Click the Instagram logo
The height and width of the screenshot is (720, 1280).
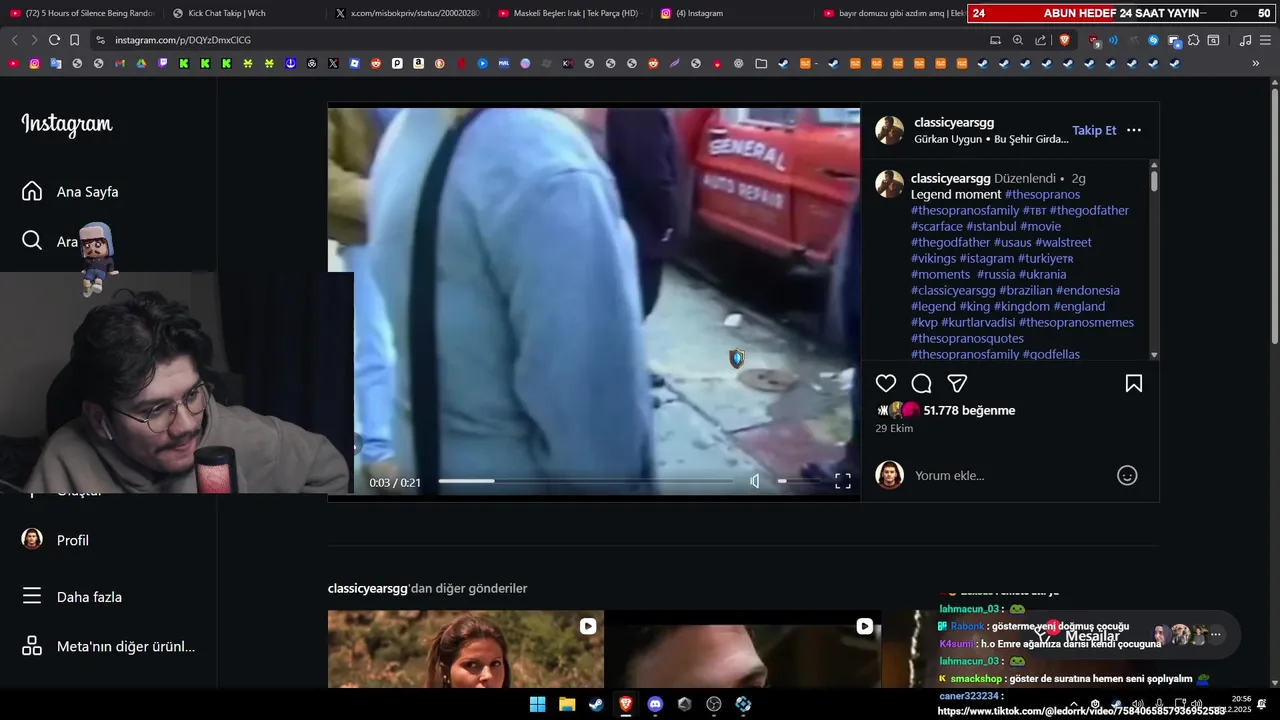tap(67, 124)
